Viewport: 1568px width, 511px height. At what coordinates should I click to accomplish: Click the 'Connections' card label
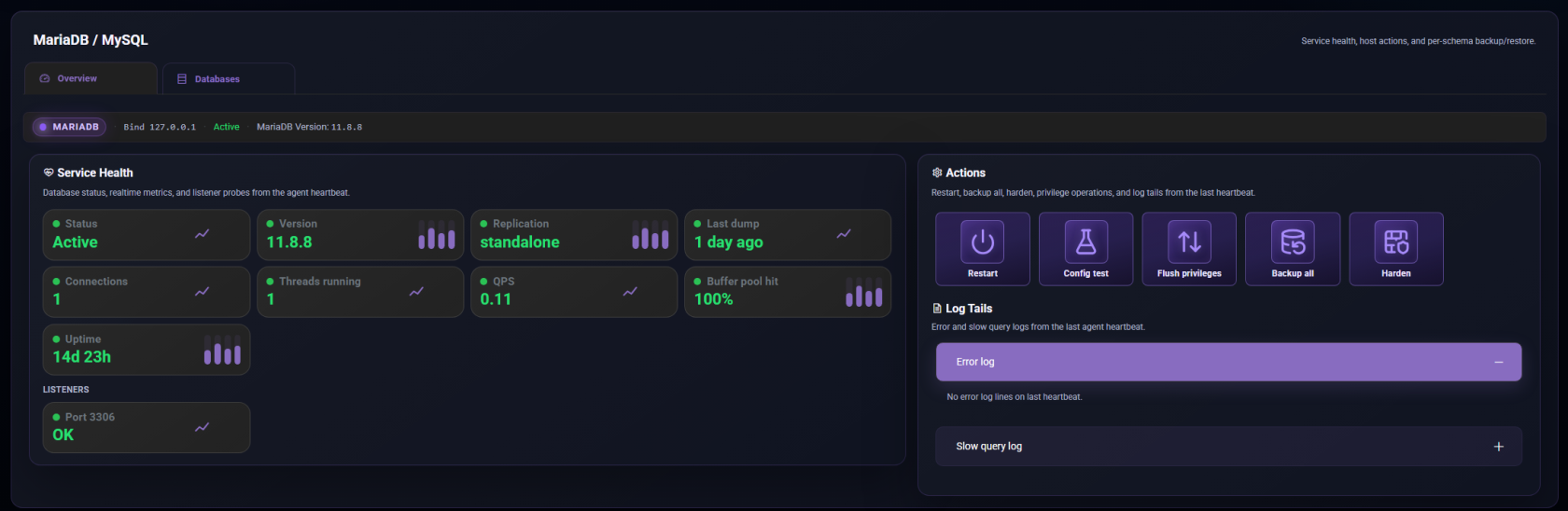pos(96,282)
